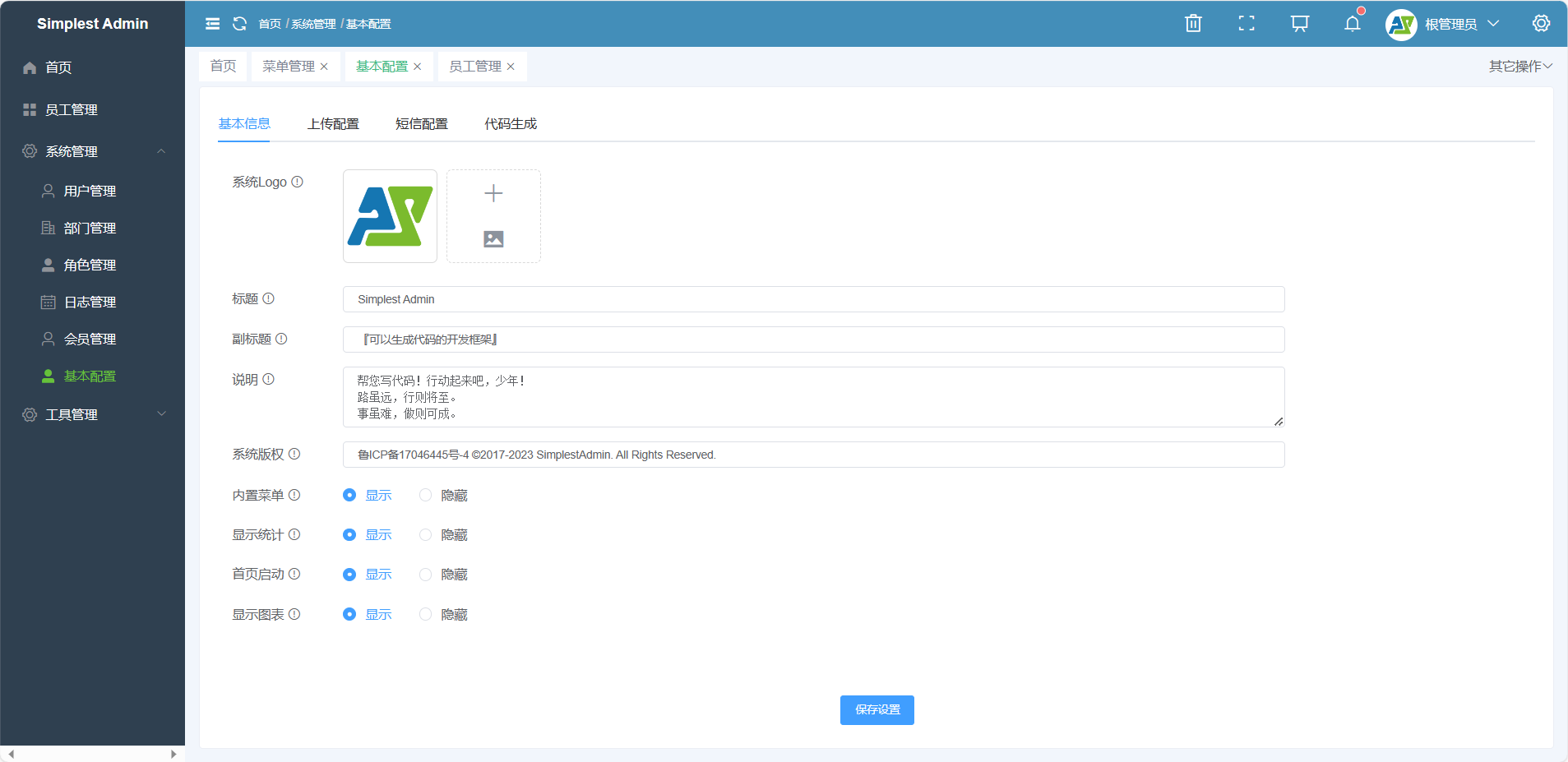This screenshot has width=1568, height=762.
Task: Switch to the 上传配置 tab
Action: (x=333, y=124)
